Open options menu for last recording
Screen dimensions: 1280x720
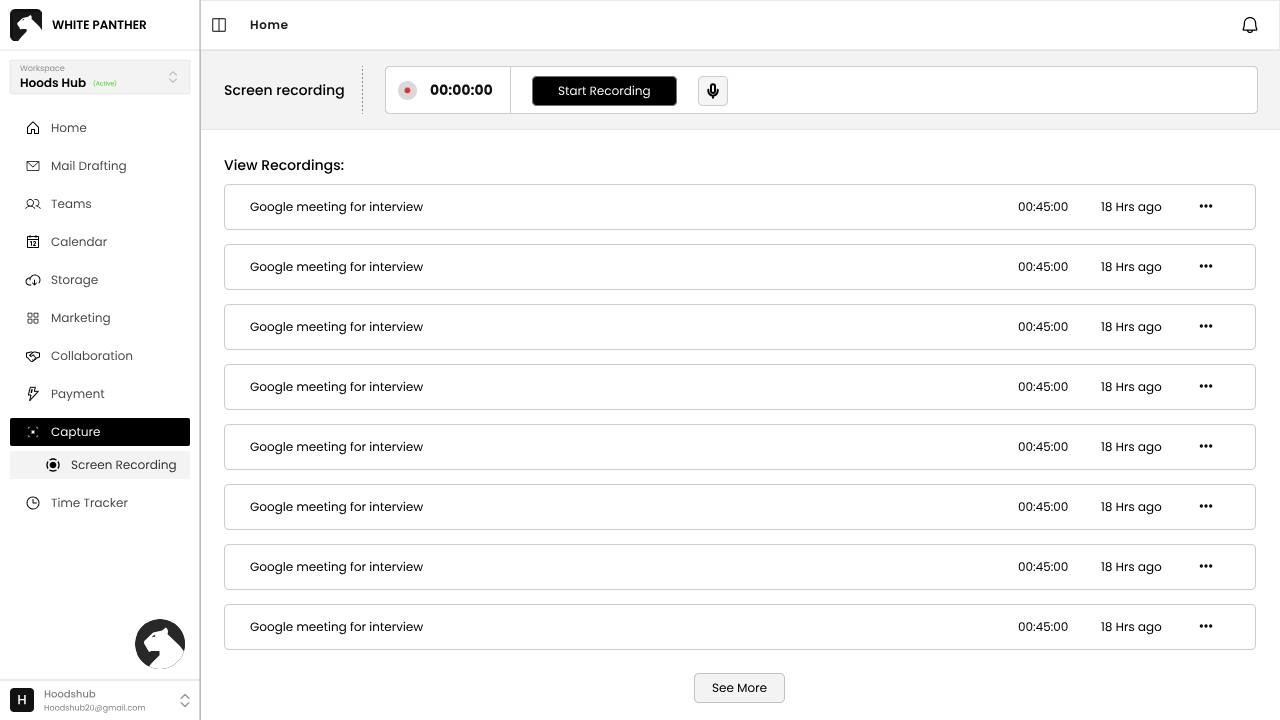(1205, 627)
